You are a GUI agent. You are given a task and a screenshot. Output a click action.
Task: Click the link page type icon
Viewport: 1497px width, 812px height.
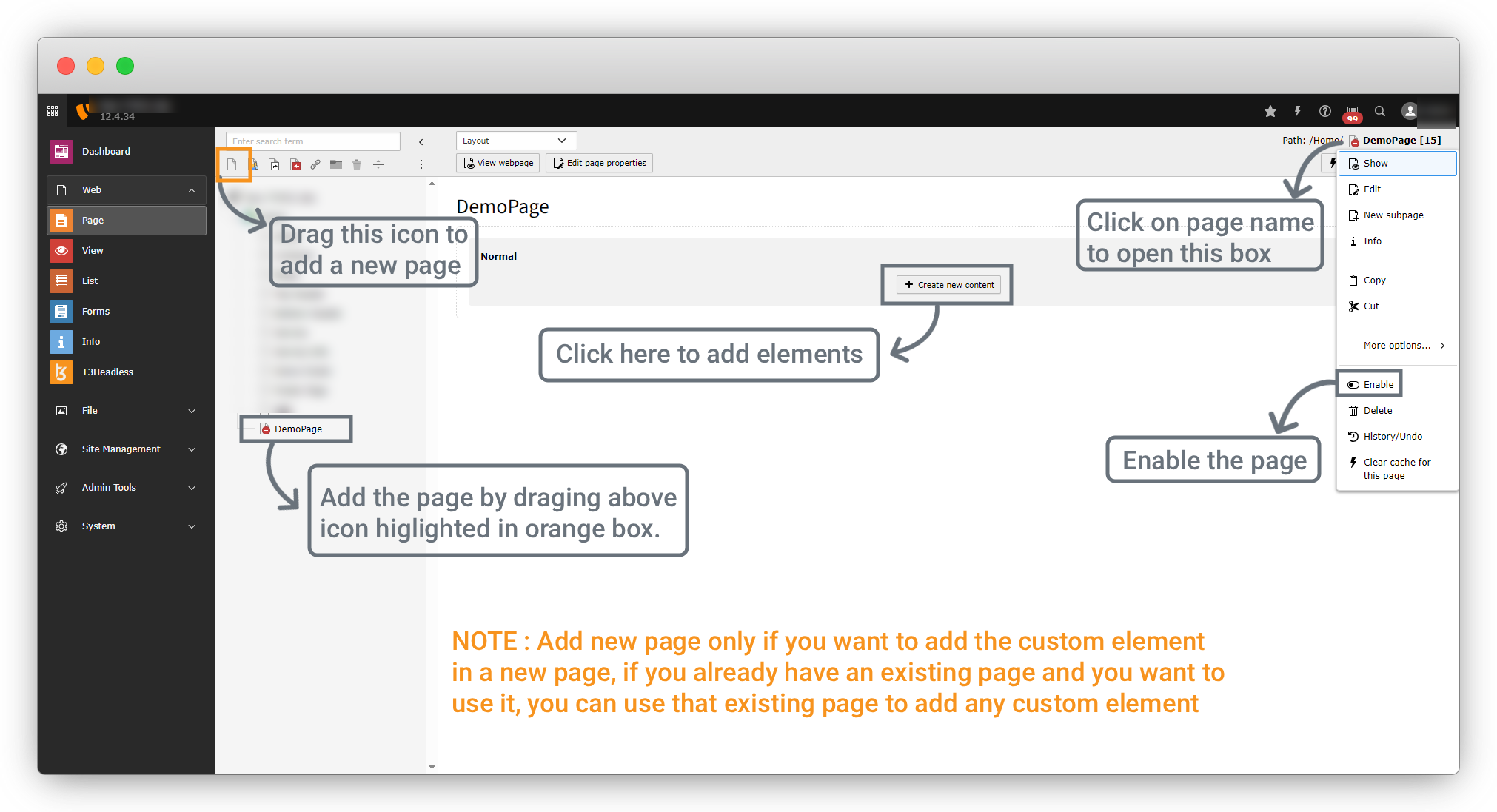tap(315, 164)
